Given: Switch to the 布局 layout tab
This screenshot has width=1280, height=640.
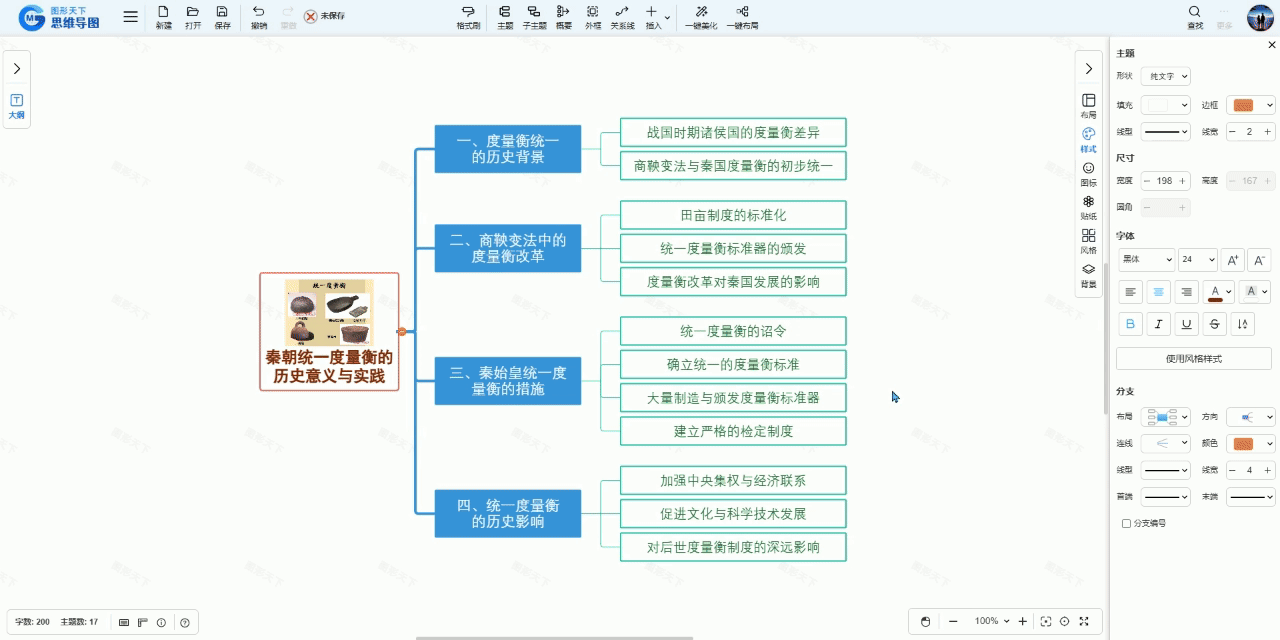Looking at the screenshot, I should tap(1088, 106).
